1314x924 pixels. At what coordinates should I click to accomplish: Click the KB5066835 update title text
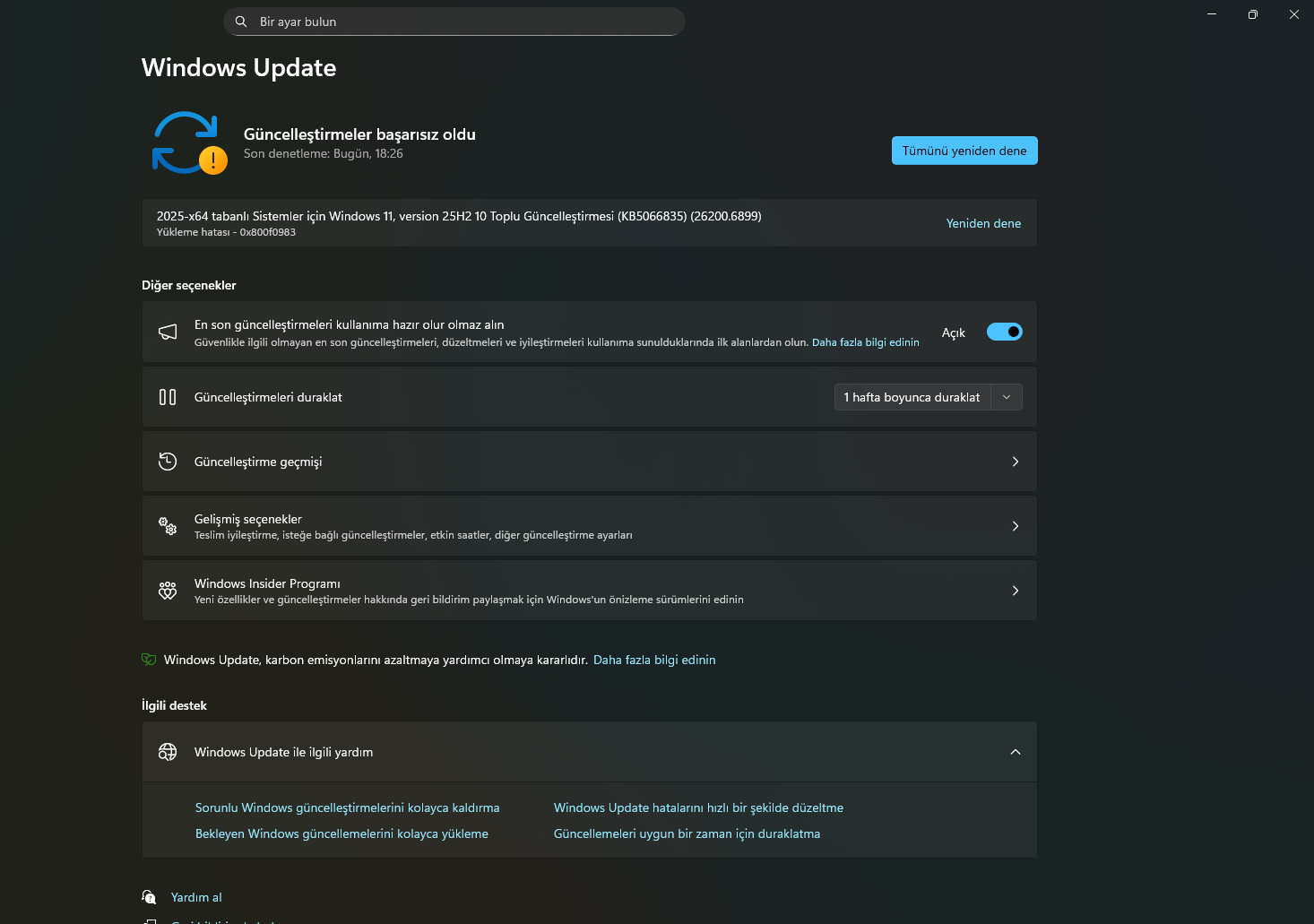tap(459, 216)
